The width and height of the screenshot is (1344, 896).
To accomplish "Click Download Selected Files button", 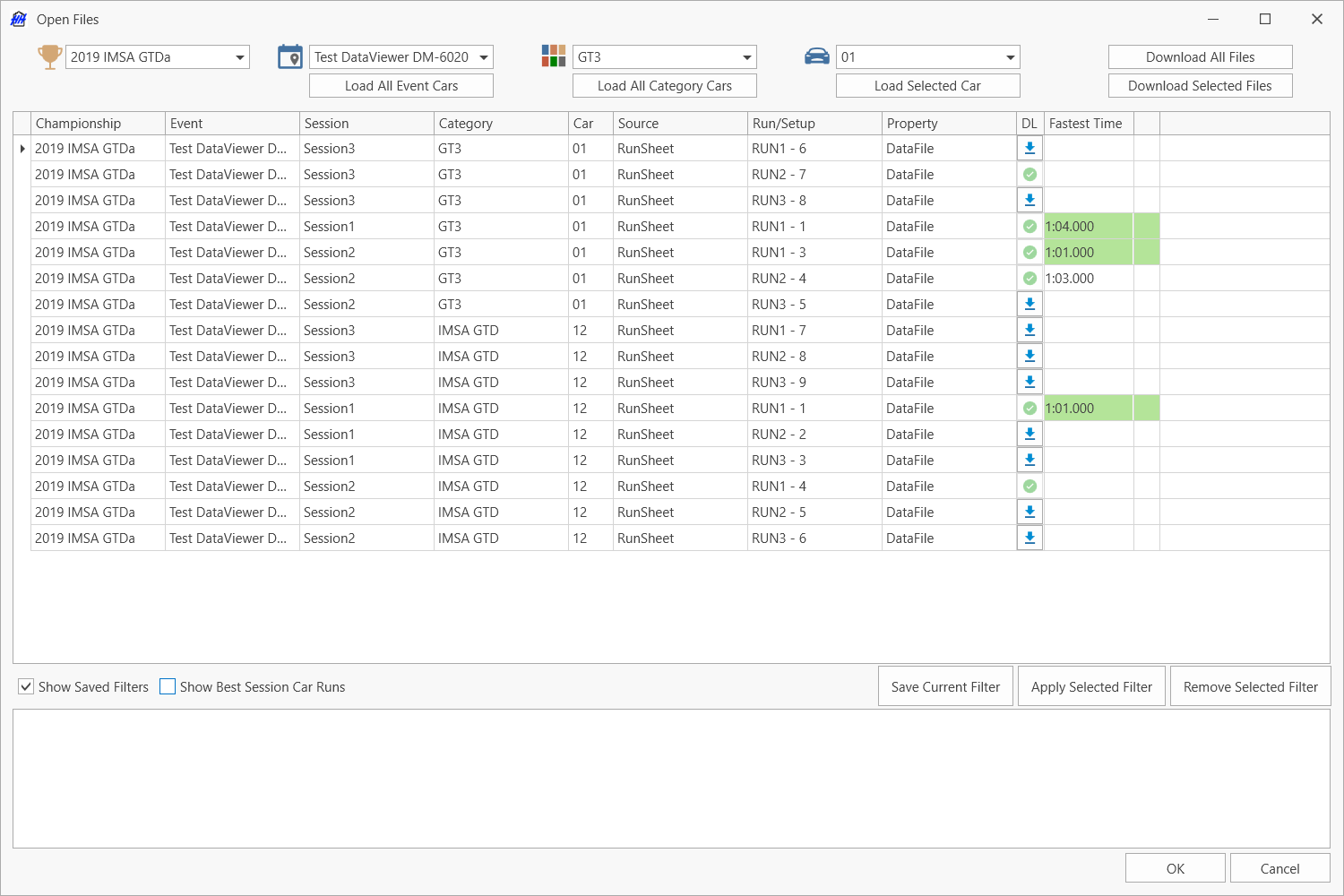I will (x=1201, y=85).
